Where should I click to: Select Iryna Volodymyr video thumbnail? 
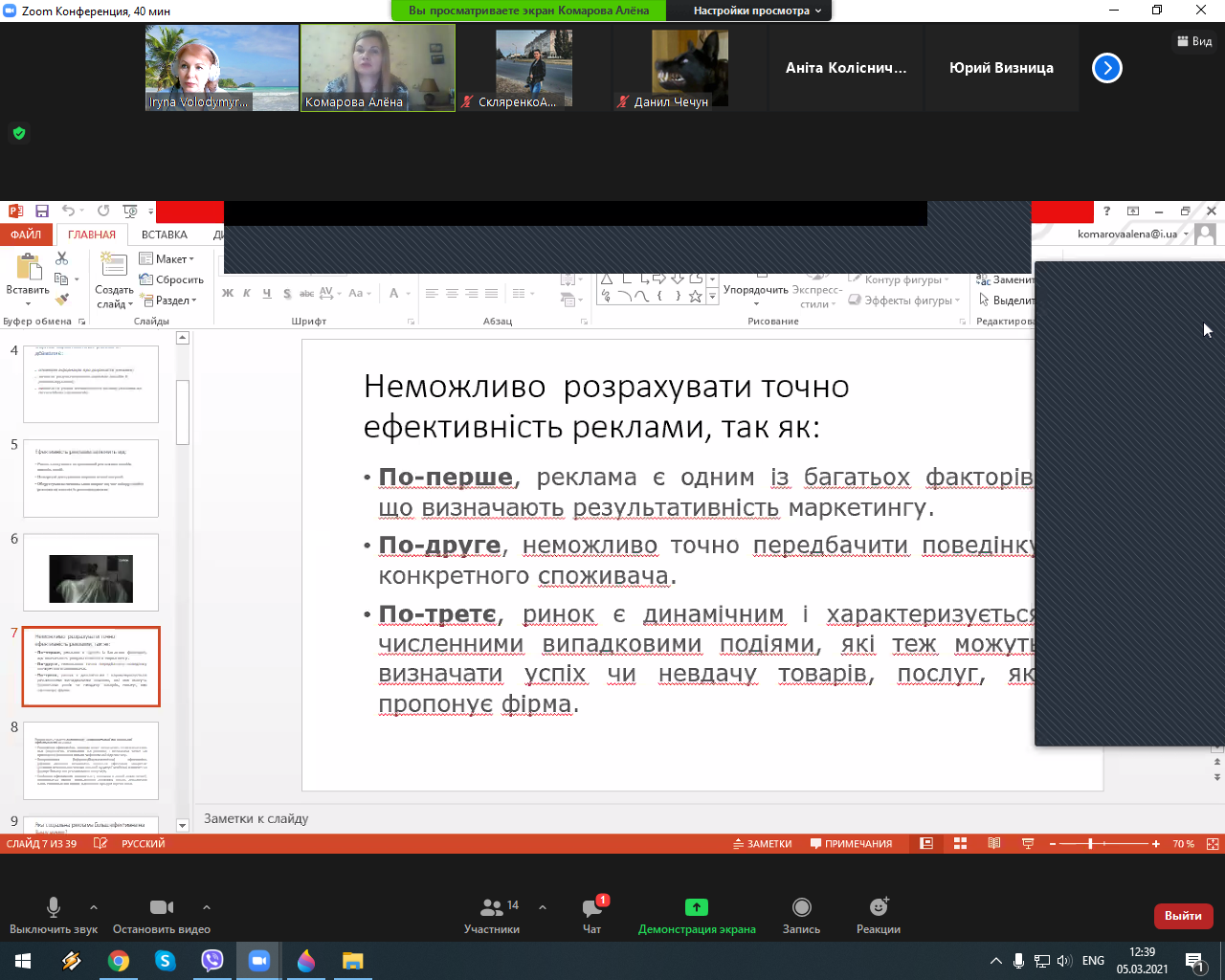(x=222, y=67)
